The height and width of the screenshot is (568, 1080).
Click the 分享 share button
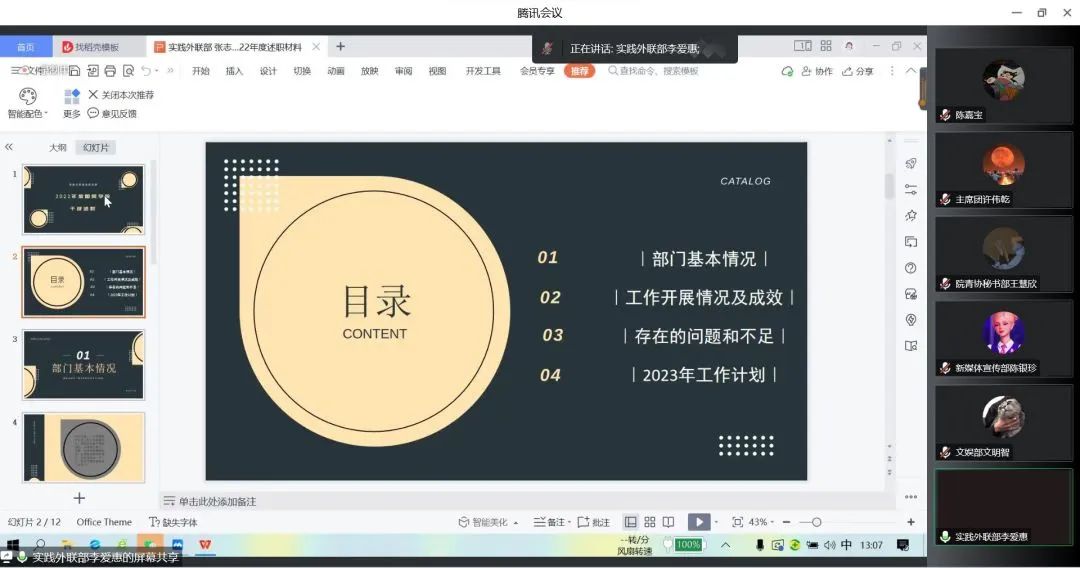(x=858, y=71)
